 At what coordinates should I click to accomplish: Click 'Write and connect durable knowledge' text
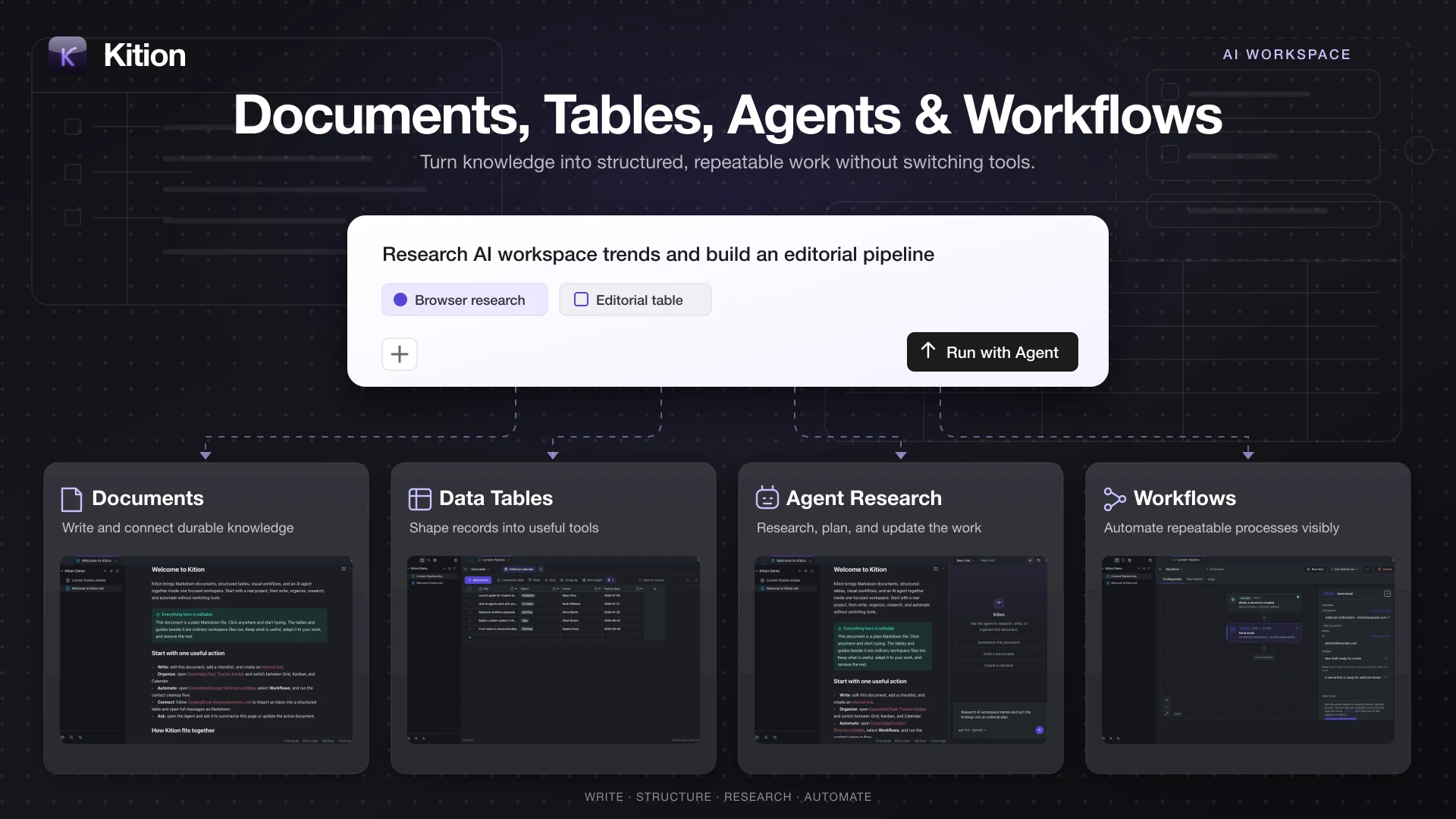pos(177,528)
